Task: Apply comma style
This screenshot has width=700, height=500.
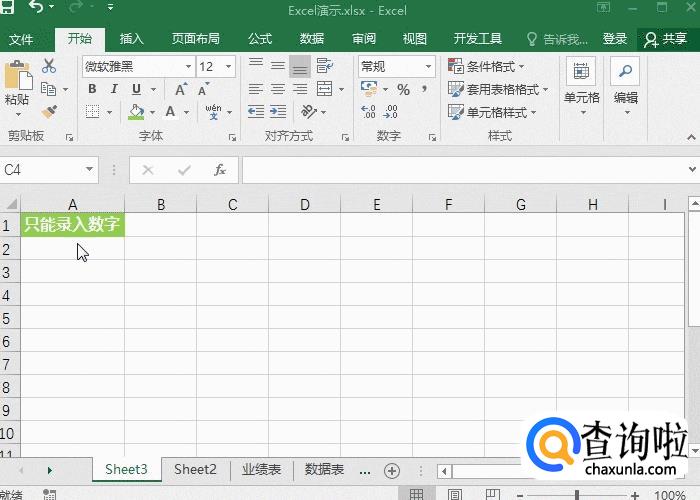Action: [x=425, y=89]
